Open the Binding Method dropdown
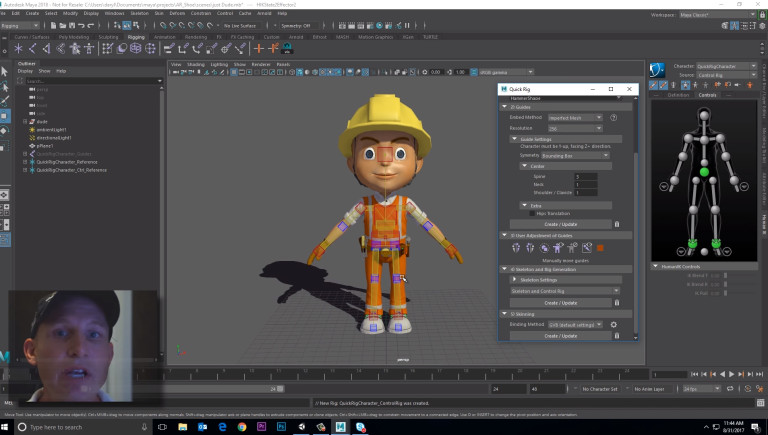 tap(575, 324)
